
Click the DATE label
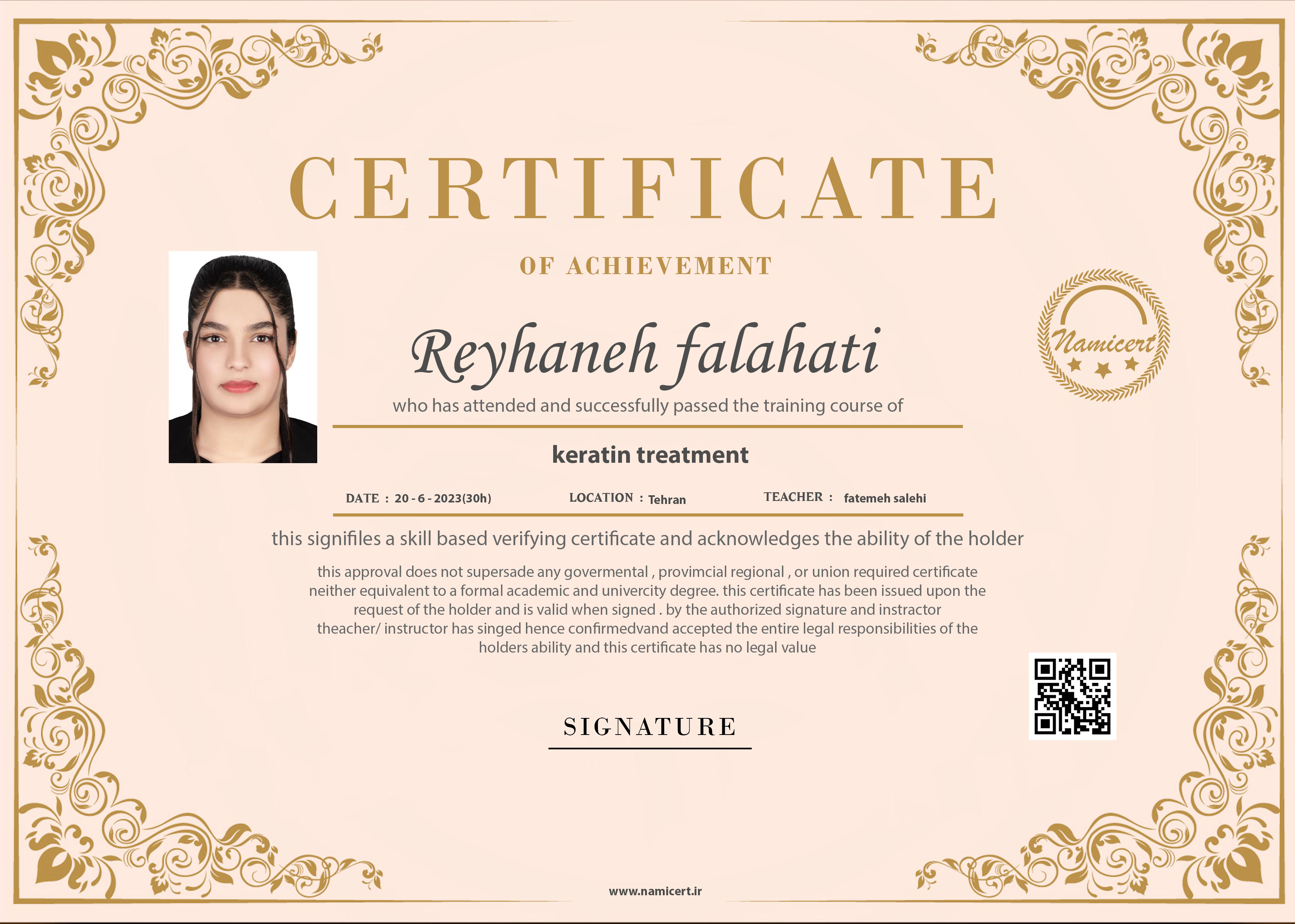[363, 498]
